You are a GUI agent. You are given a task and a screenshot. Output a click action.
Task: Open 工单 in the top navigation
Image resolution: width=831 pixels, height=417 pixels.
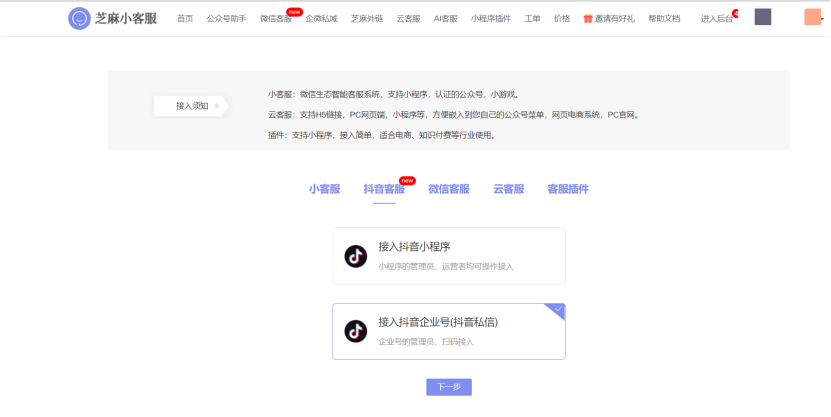click(x=532, y=19)
